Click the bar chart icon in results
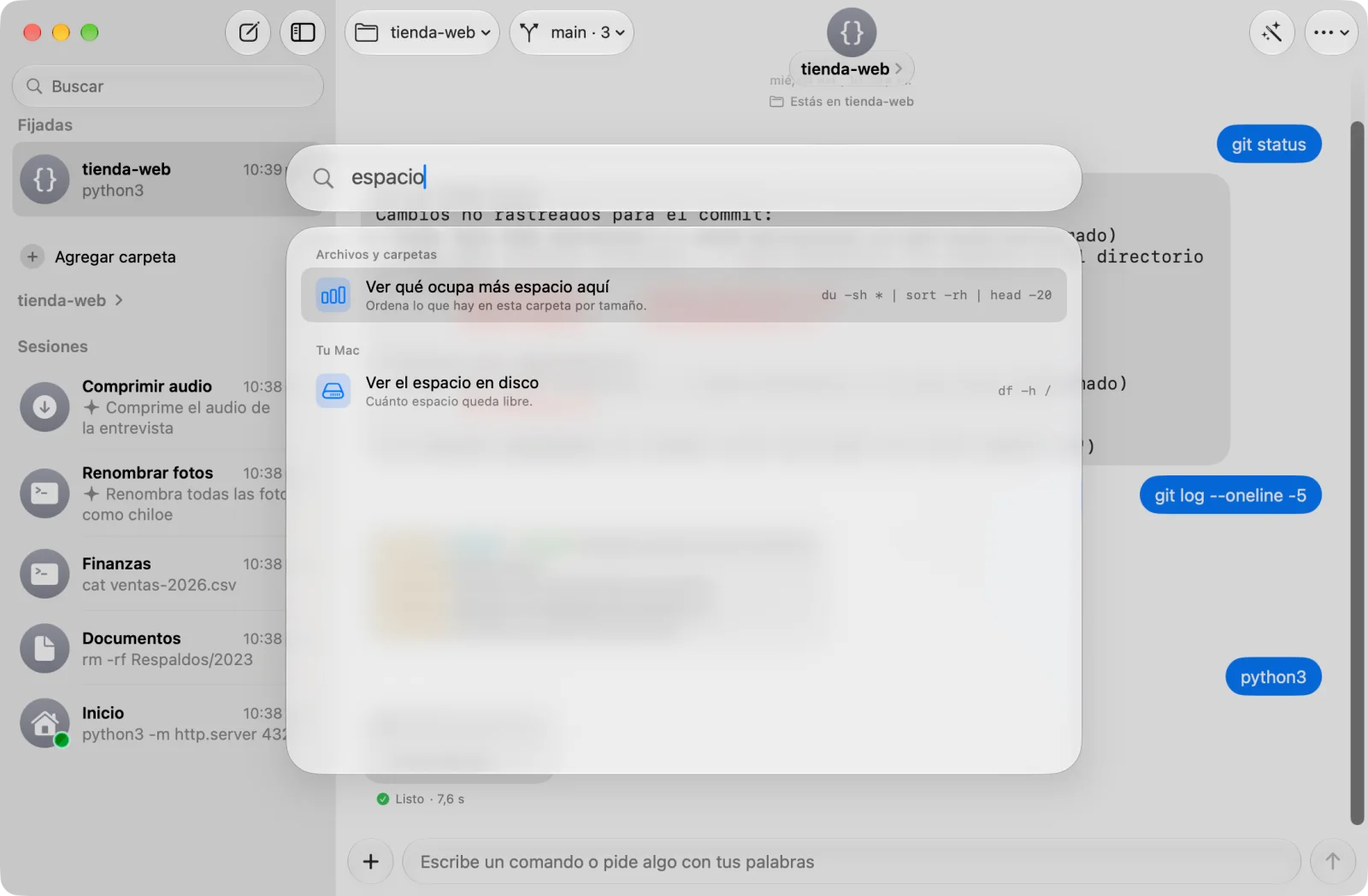The height and width of the screenshot is (896, 1368). point(333,295)
